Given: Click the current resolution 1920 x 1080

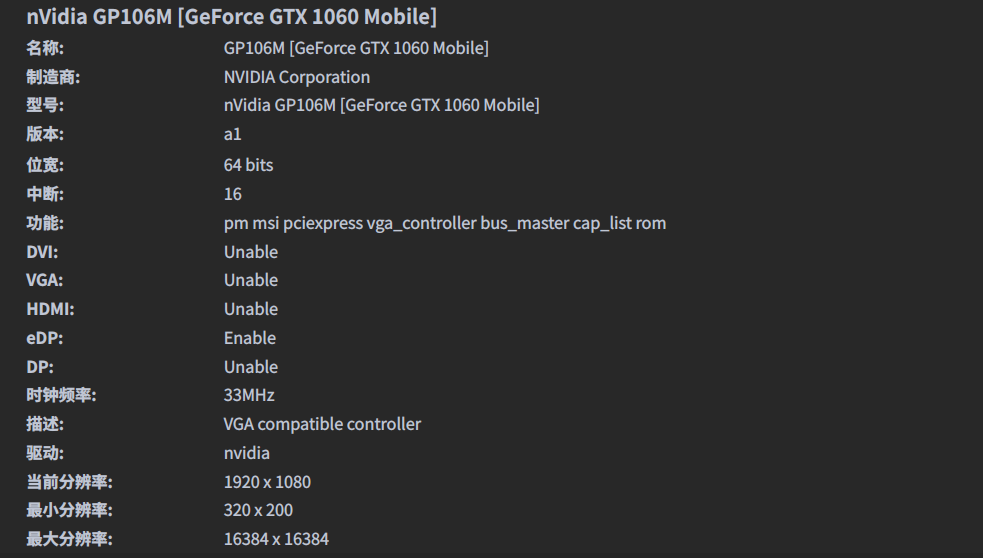Looking at the screenshot, I should tap(267, 482).
